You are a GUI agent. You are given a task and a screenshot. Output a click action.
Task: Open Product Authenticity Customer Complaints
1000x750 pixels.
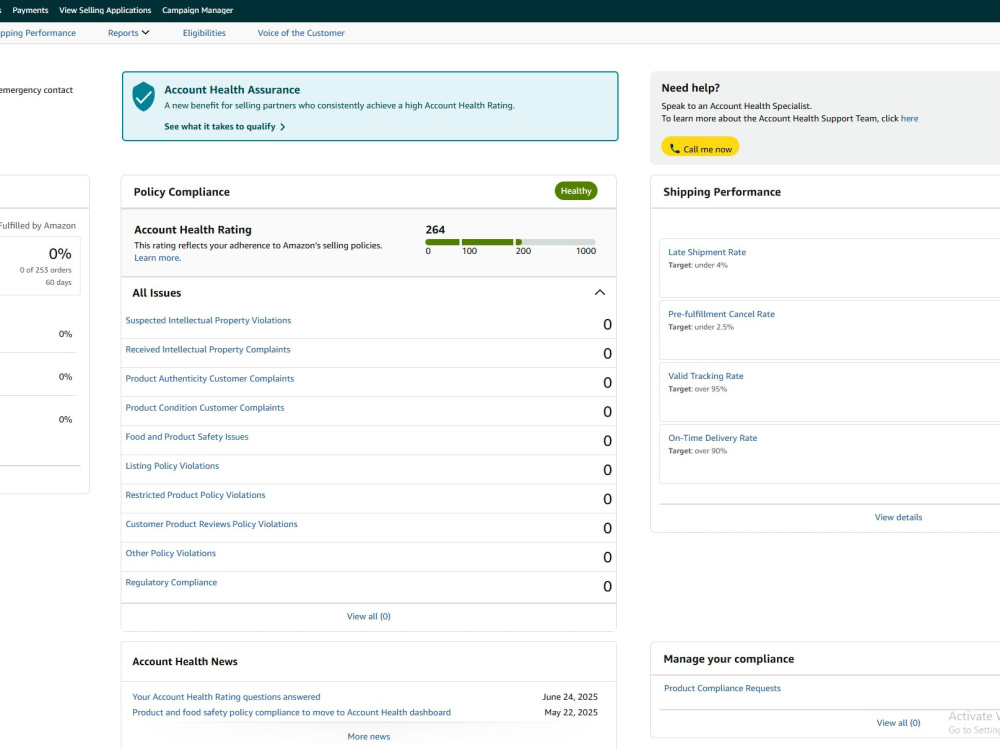coord(210,378)
